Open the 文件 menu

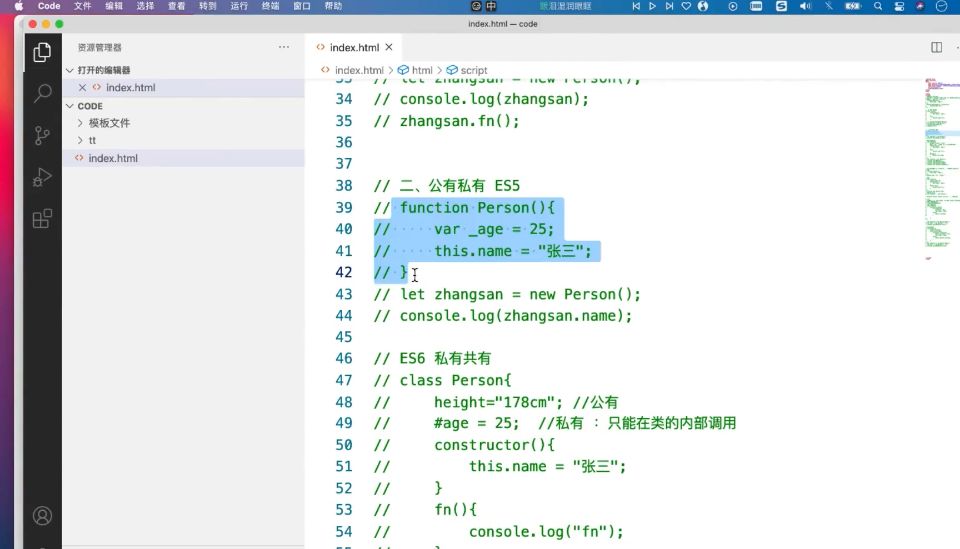83,6
